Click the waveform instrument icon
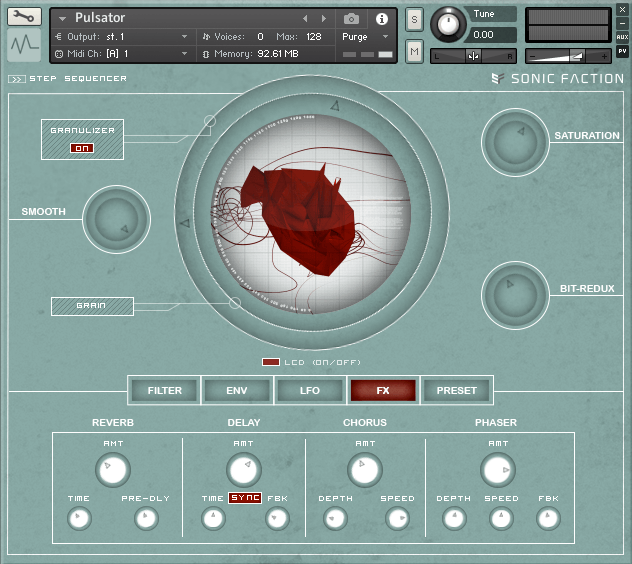The height and width of the screenshot is (564, 632). (x=24, y=44)
